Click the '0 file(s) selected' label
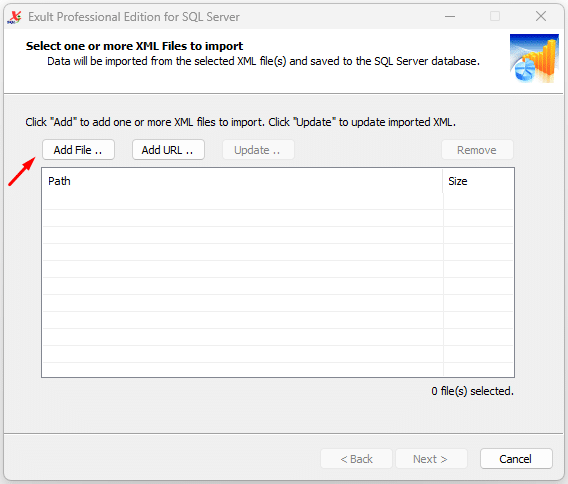Image resolution: width=568 pixels, height=484 pixels. [472, 391]
